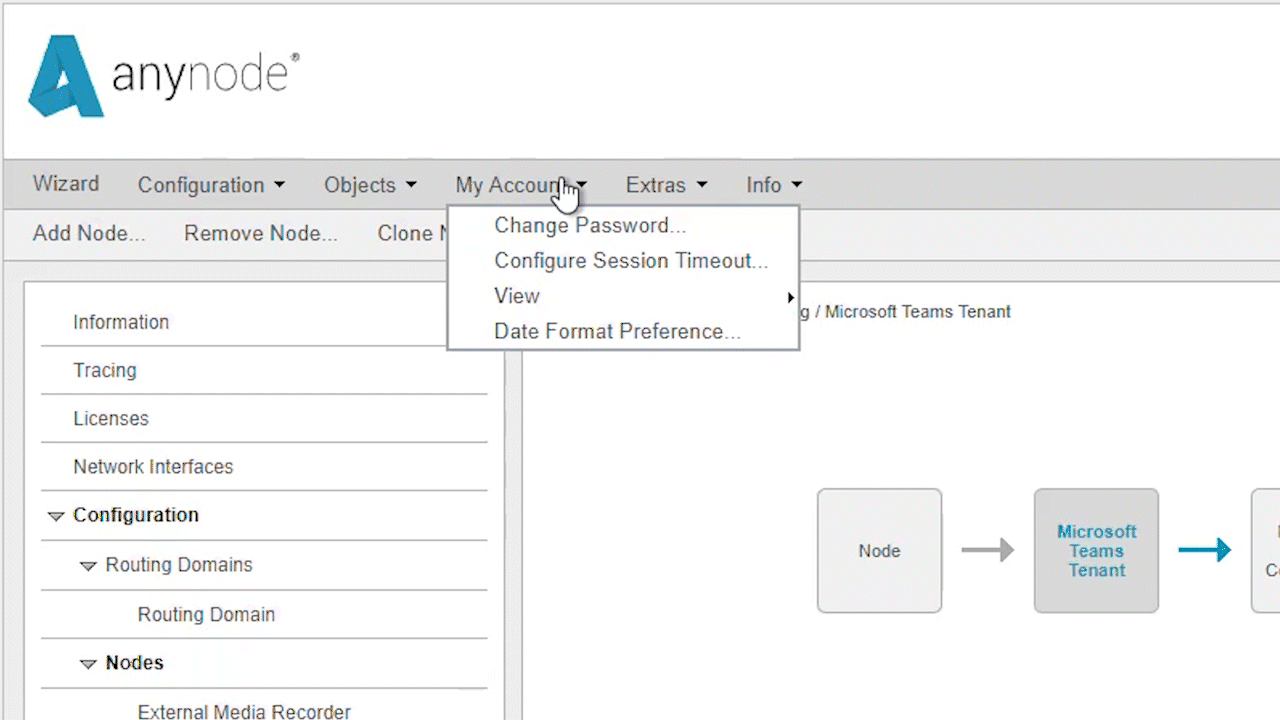Screen dimensions: 1280x720
Task: Collapse the Configuration tree section
Action: point(55,516)
